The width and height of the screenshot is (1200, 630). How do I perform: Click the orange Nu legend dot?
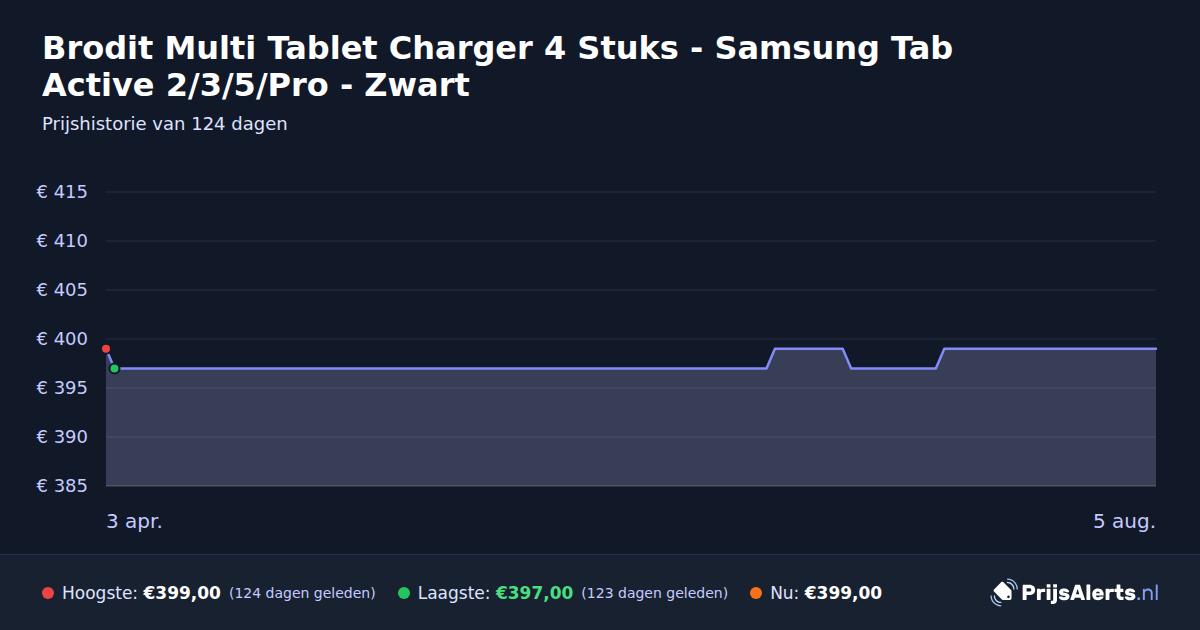pyautogui.click(x=756, y=593)
